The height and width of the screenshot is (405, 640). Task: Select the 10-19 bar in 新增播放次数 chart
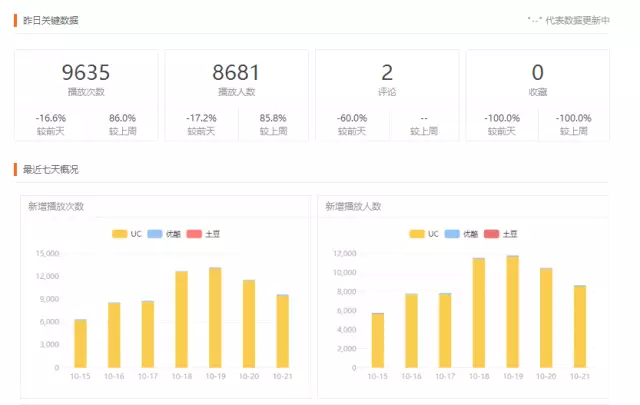[x=215, y=317]
